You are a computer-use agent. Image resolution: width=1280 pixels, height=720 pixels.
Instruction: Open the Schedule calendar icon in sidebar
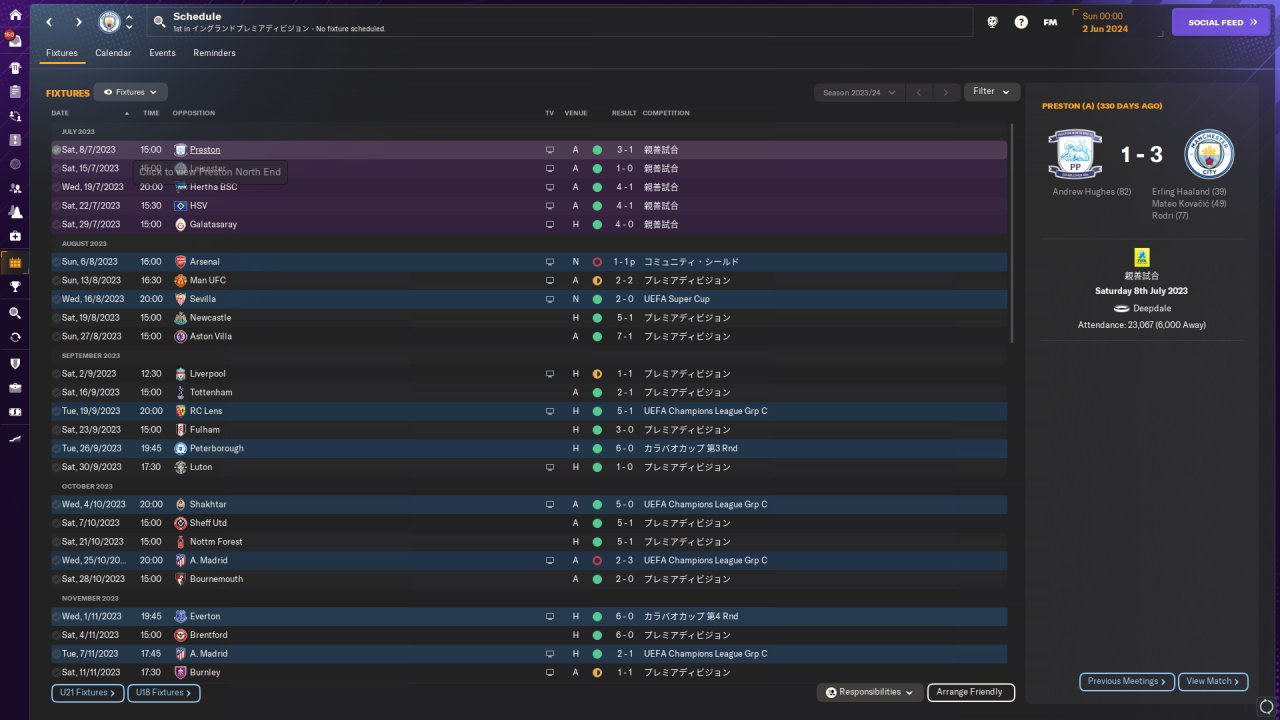15,262
